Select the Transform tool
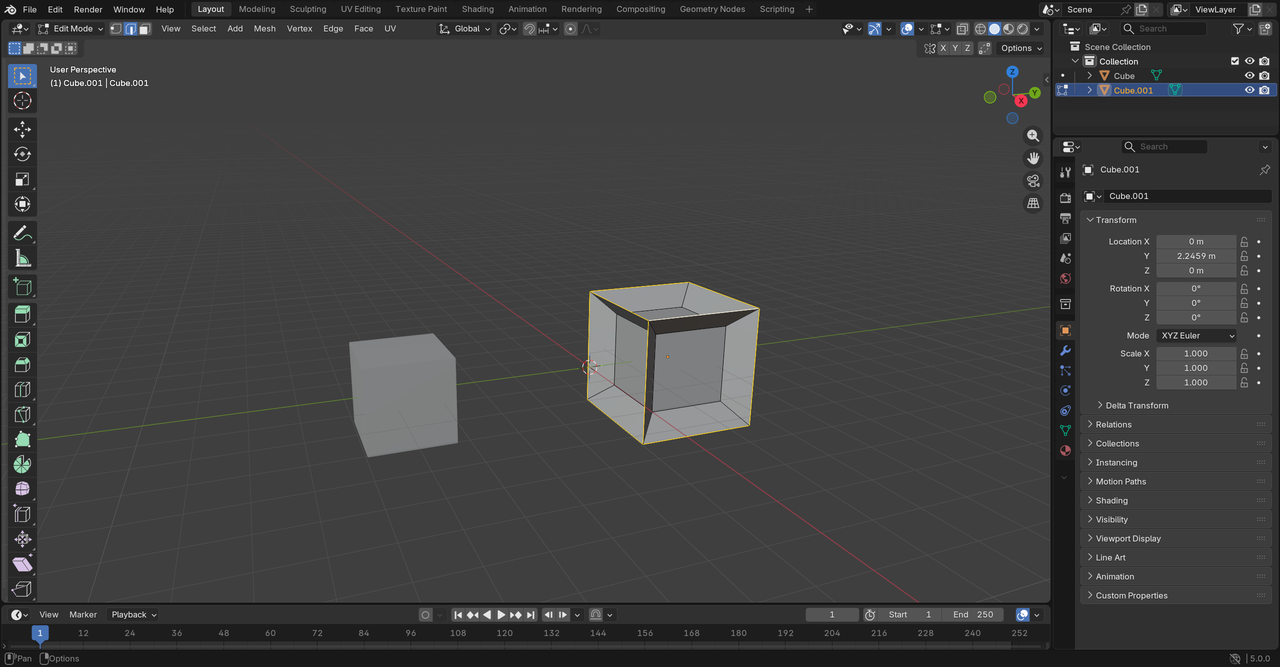The width and height of the screenshot is (1280, 667). pyautogui.click(x=22, y=204)
